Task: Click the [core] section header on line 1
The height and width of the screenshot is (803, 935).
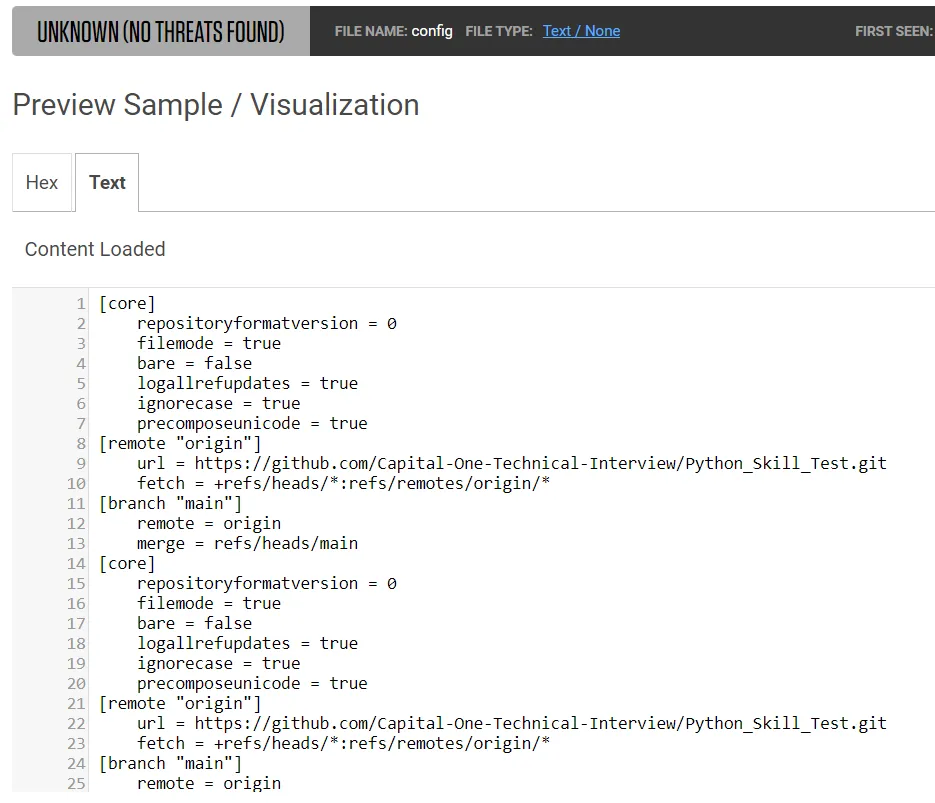Action: click(x=127, y=303)
